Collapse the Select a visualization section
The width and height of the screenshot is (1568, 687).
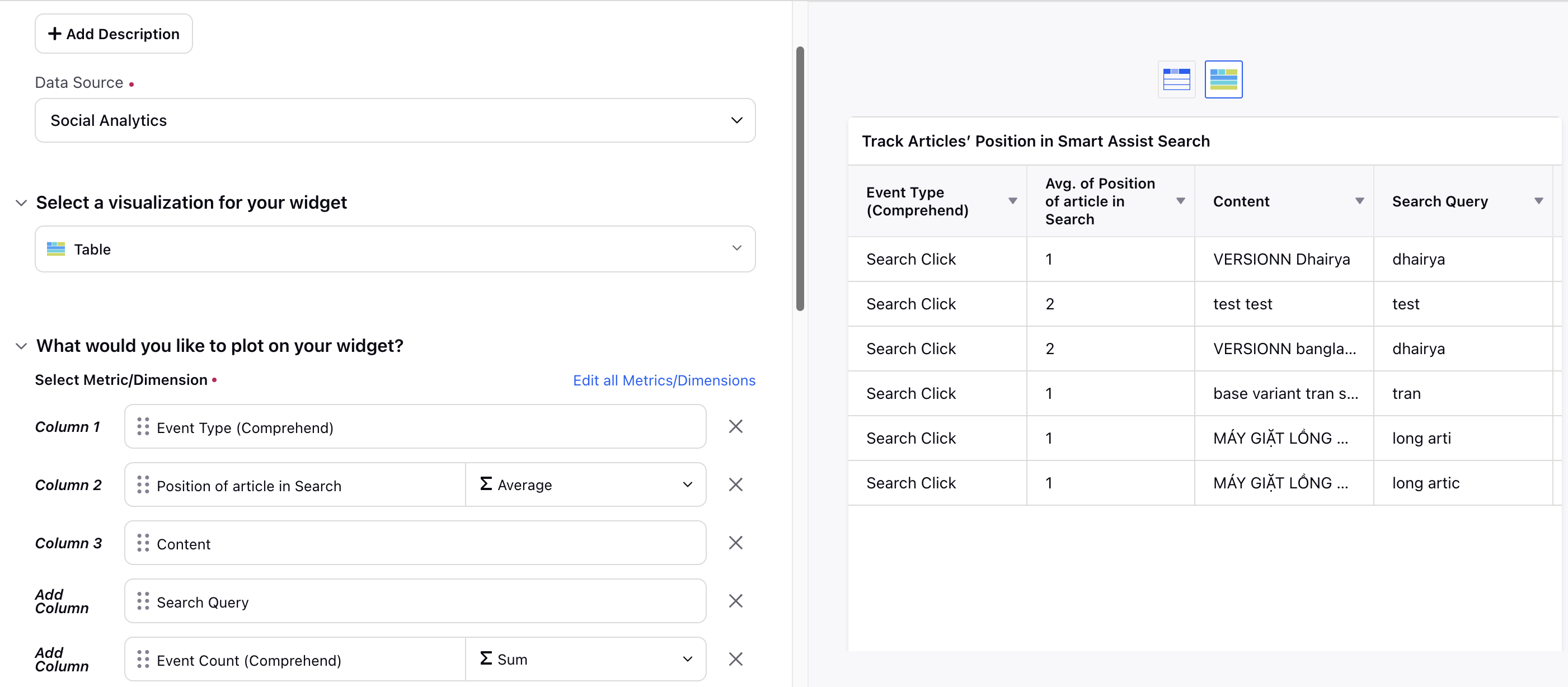tap(21, 203)
